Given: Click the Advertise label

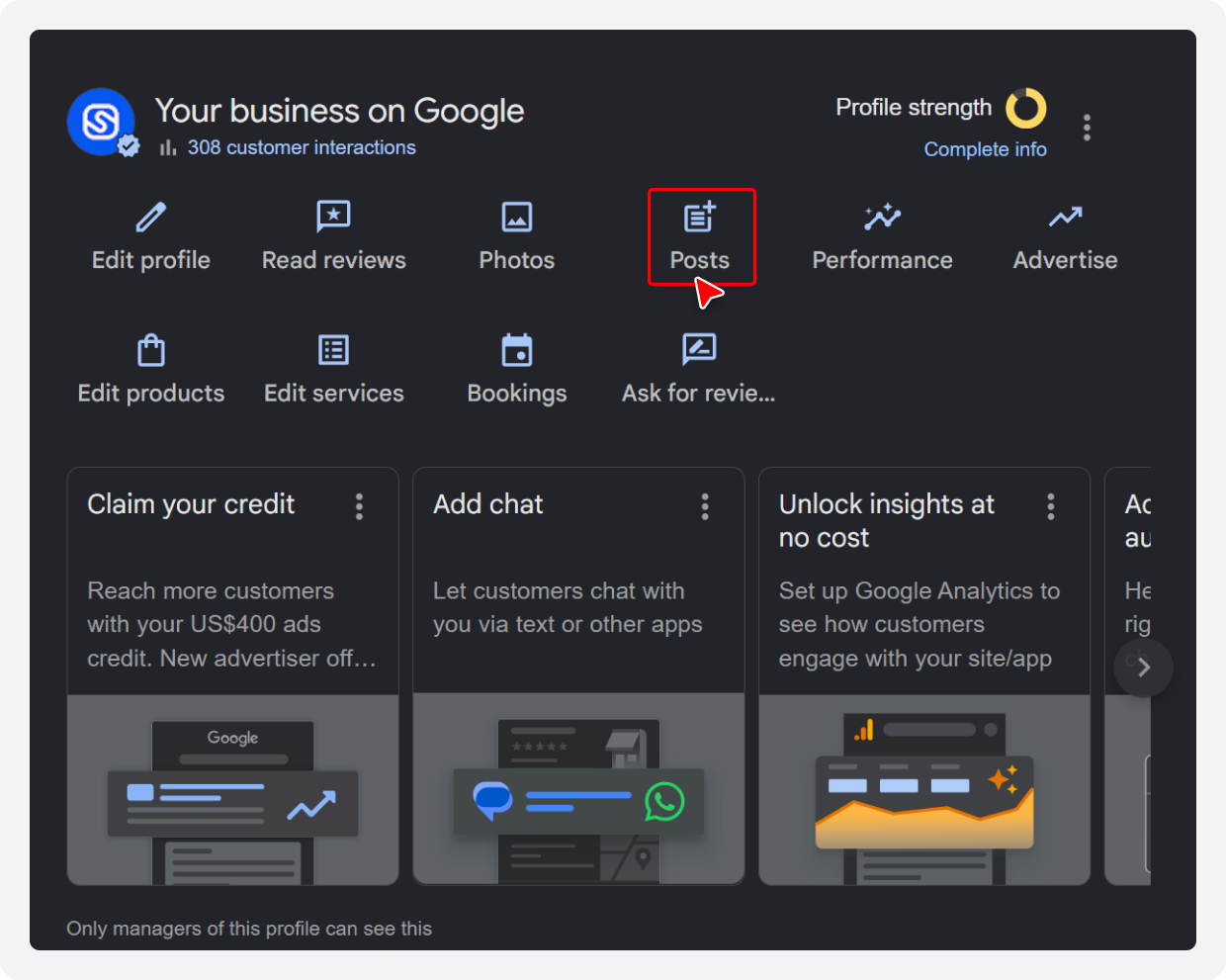Looking at the screenshot, I should coord(1066,260).
